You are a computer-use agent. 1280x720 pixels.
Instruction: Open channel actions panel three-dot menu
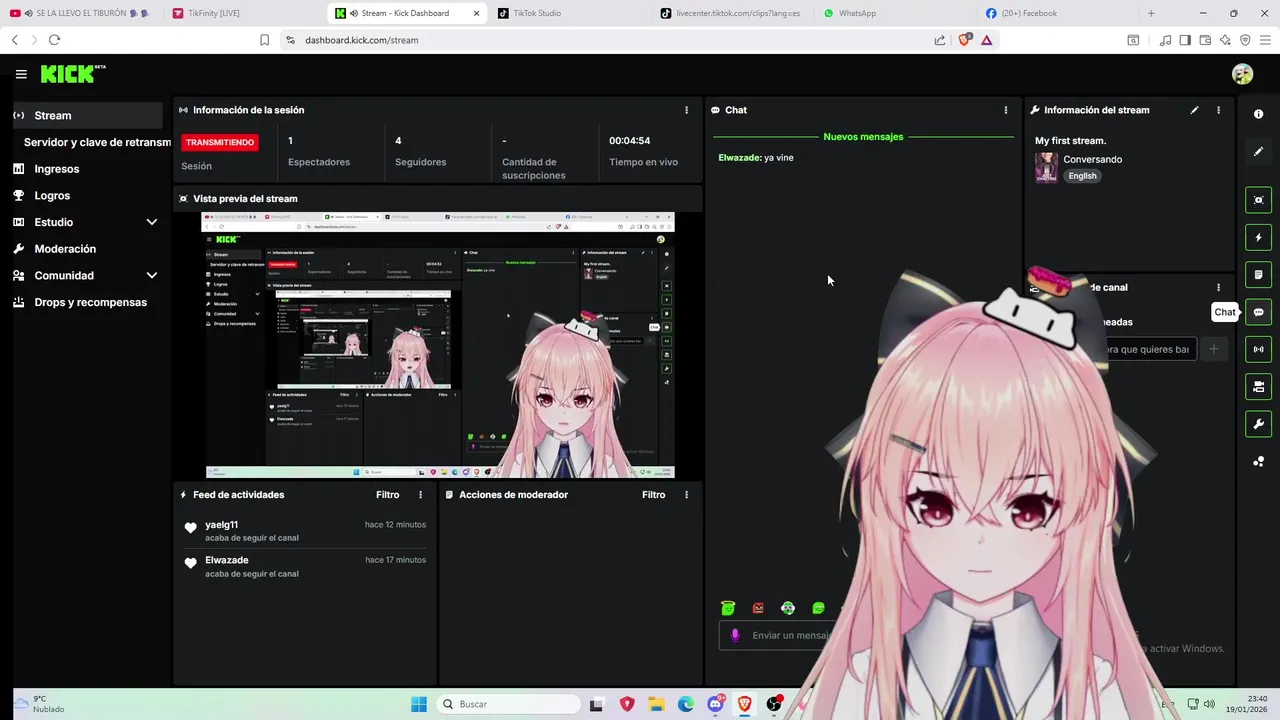pos(1218,287)
